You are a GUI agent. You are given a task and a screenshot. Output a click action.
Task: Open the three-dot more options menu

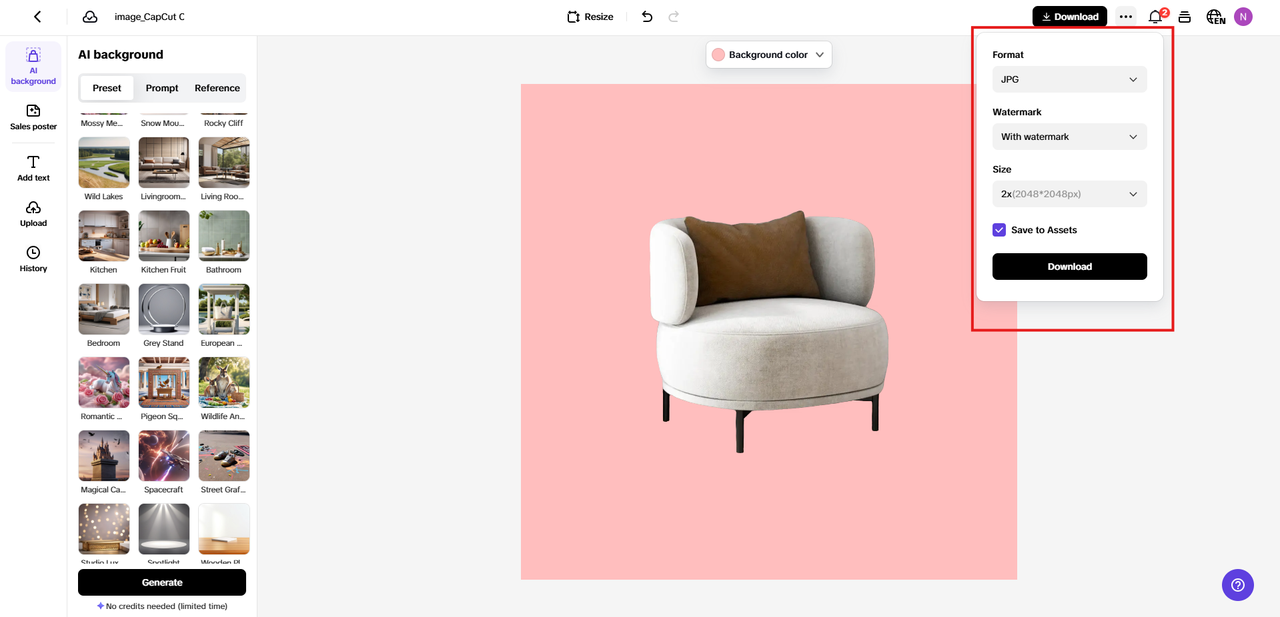click(1126, 17)
